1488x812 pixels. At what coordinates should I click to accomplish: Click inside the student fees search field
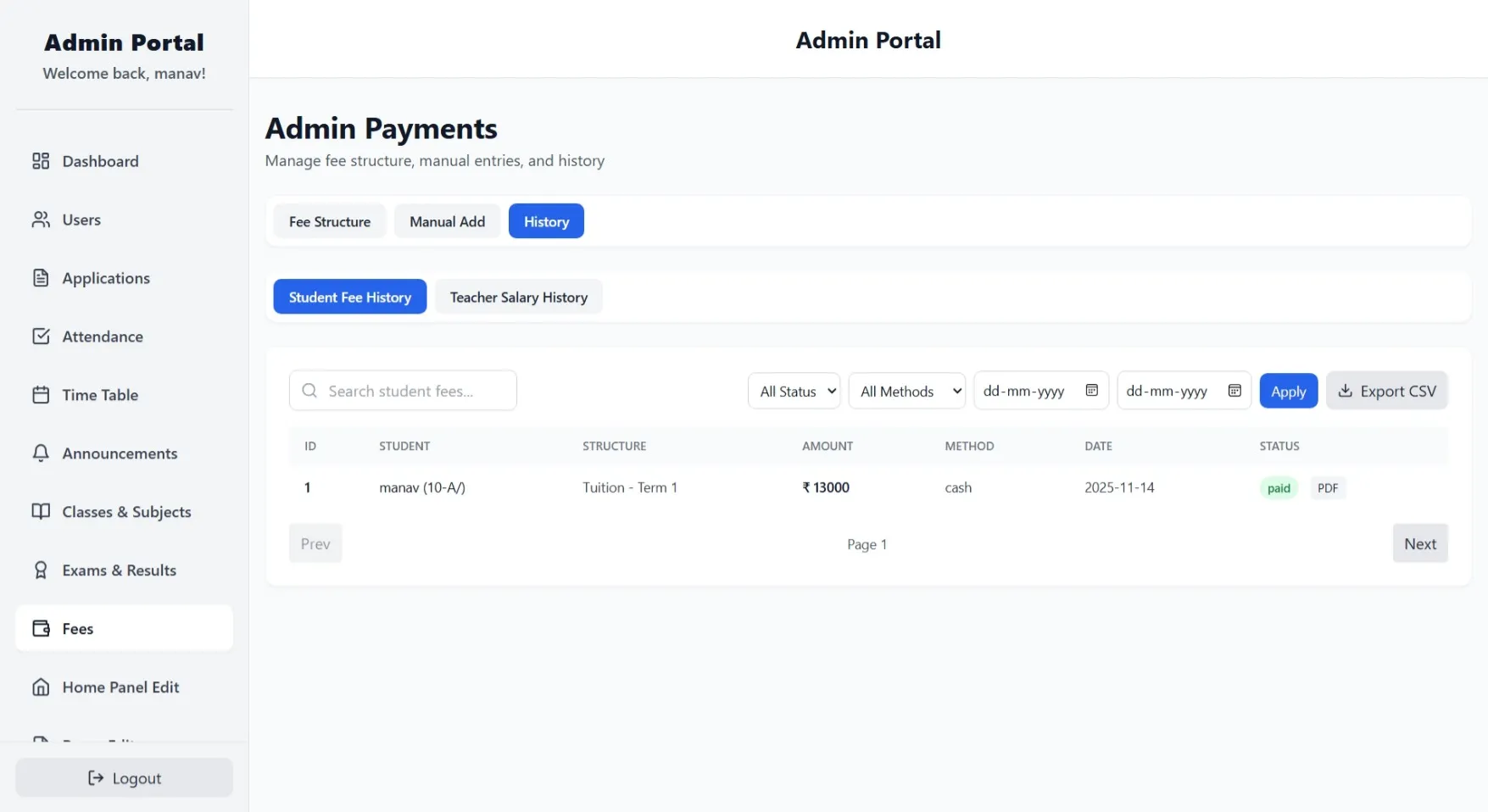(x=407, y=391)
